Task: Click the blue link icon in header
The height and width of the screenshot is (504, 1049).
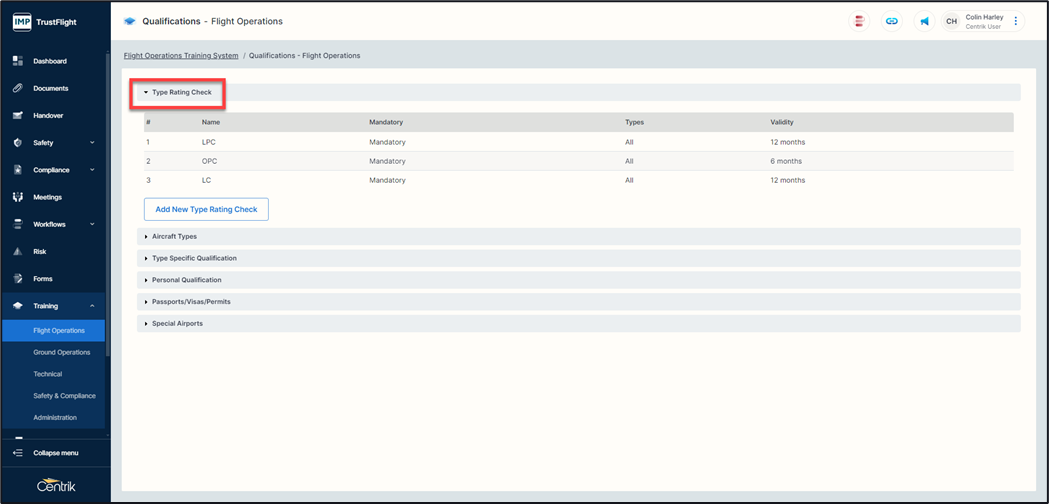Action: tap(892, 21)
